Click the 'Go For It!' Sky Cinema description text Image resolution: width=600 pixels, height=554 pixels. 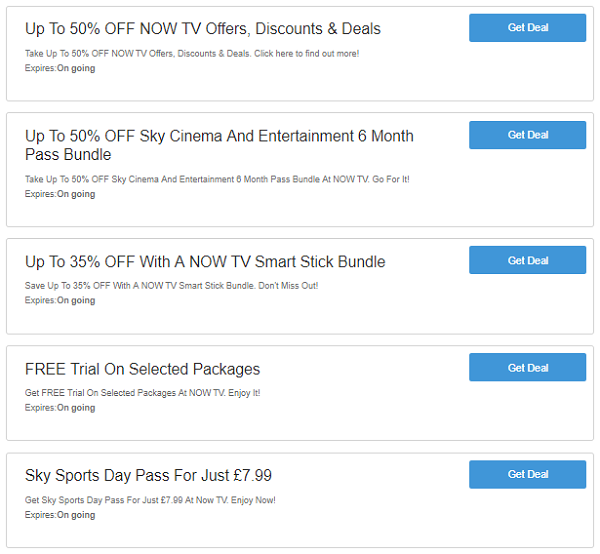217,179
